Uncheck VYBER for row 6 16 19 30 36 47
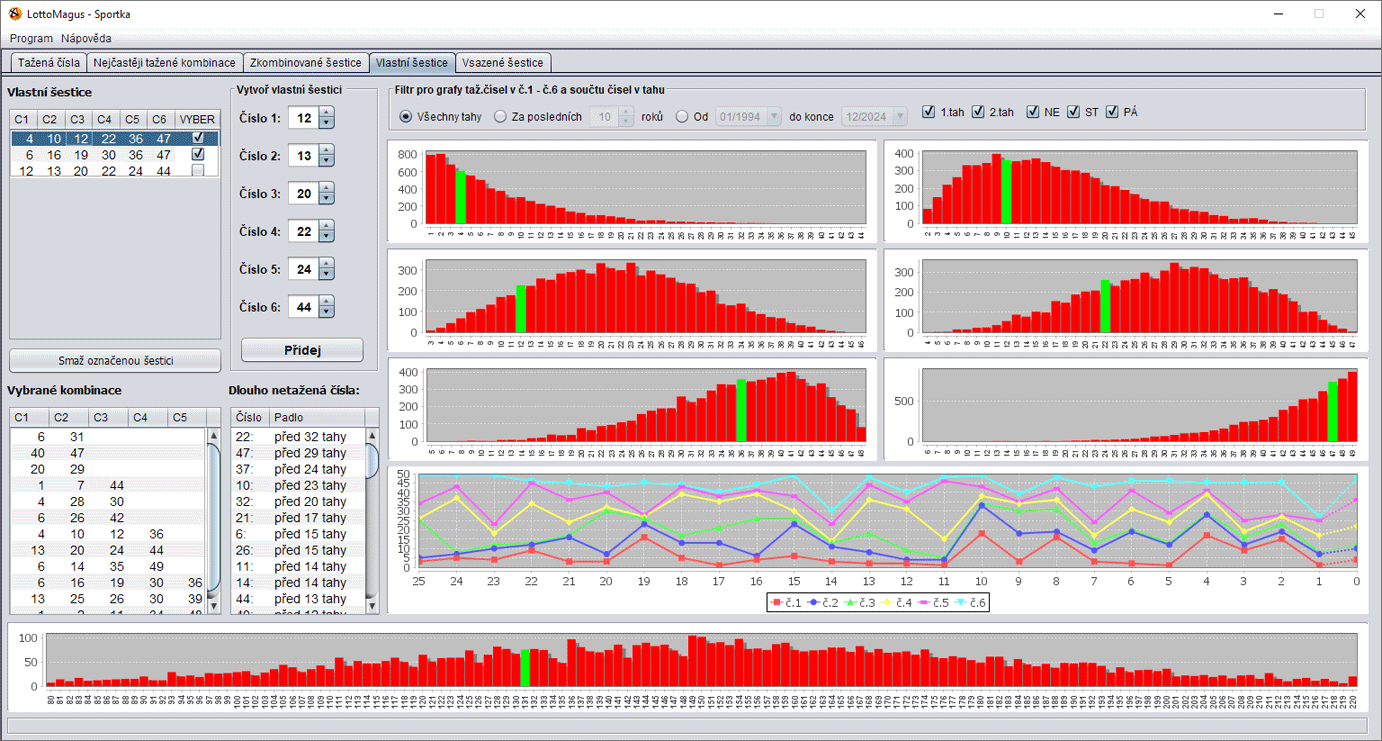Image resolution: width=1382 pixels, height=741 pixels. [x=198, y=154]
